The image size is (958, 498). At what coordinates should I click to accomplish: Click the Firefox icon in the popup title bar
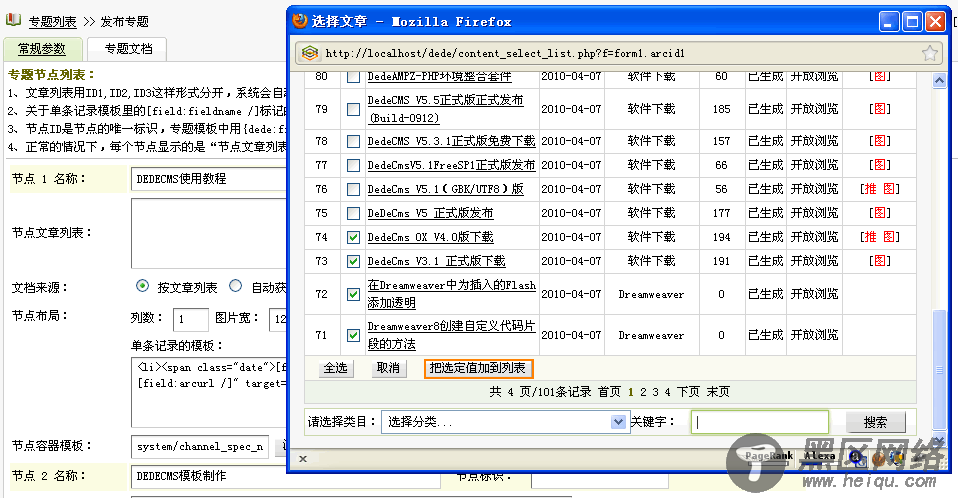pos(299,21)
